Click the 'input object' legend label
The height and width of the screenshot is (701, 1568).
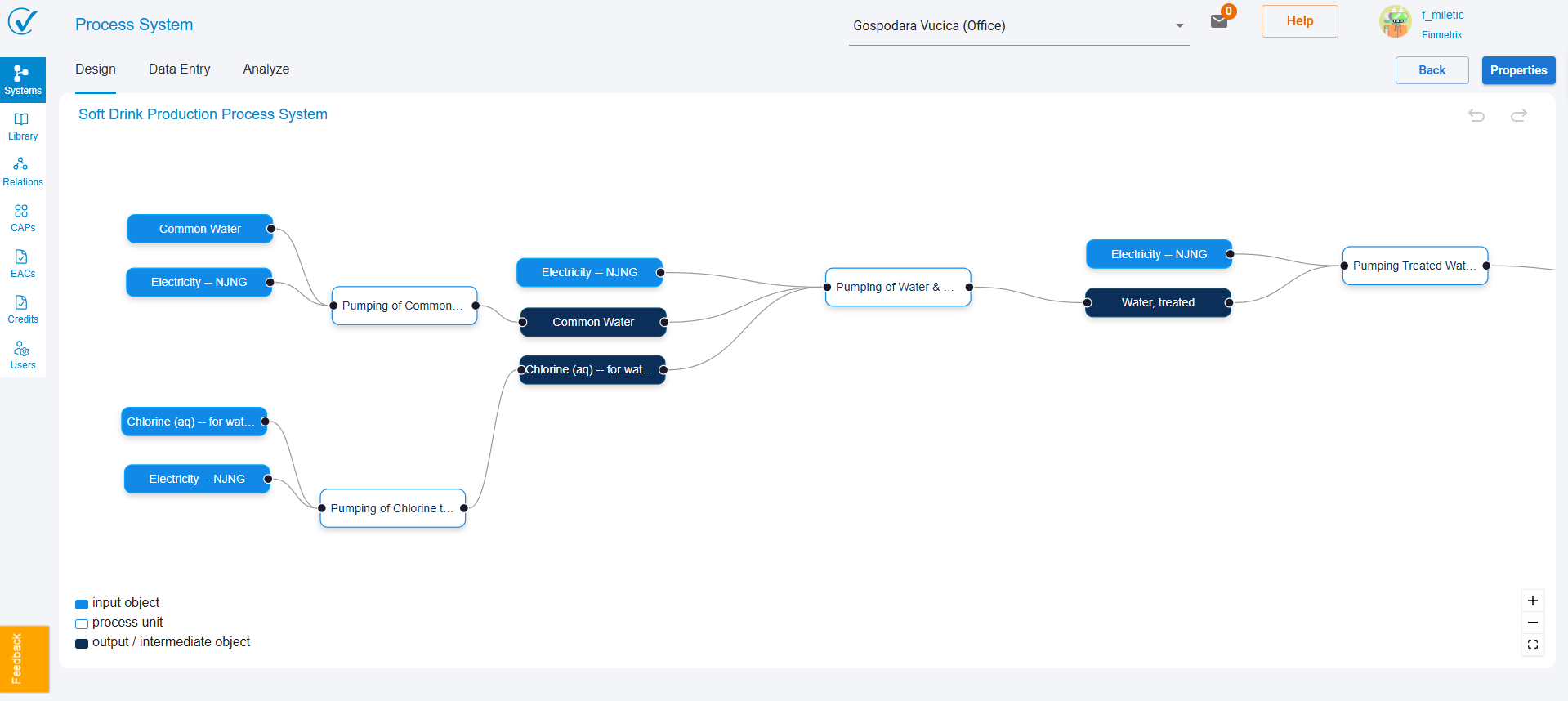[126, 603]
